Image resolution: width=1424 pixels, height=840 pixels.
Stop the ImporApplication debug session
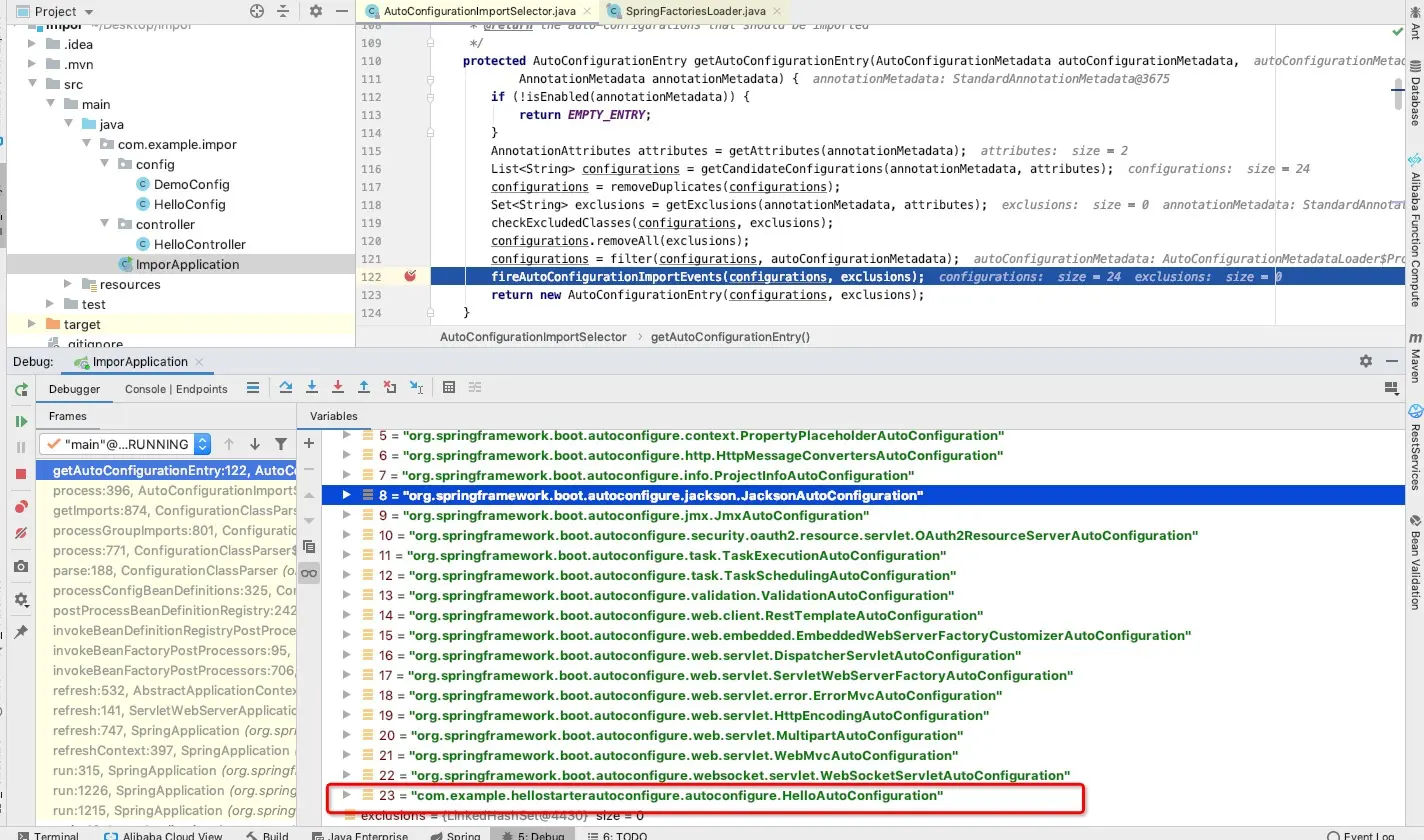pyautogui.click(x=21, y=473)
